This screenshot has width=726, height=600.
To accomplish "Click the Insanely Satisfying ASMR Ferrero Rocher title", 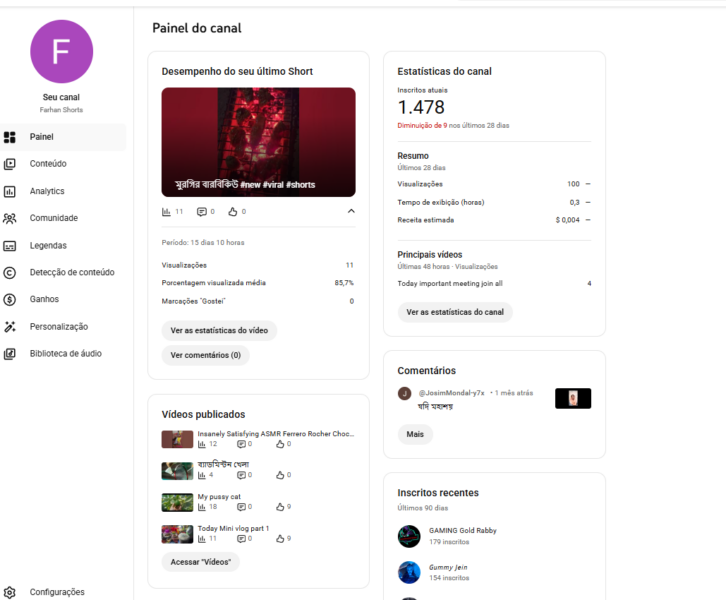I will [x=276, y=434].
